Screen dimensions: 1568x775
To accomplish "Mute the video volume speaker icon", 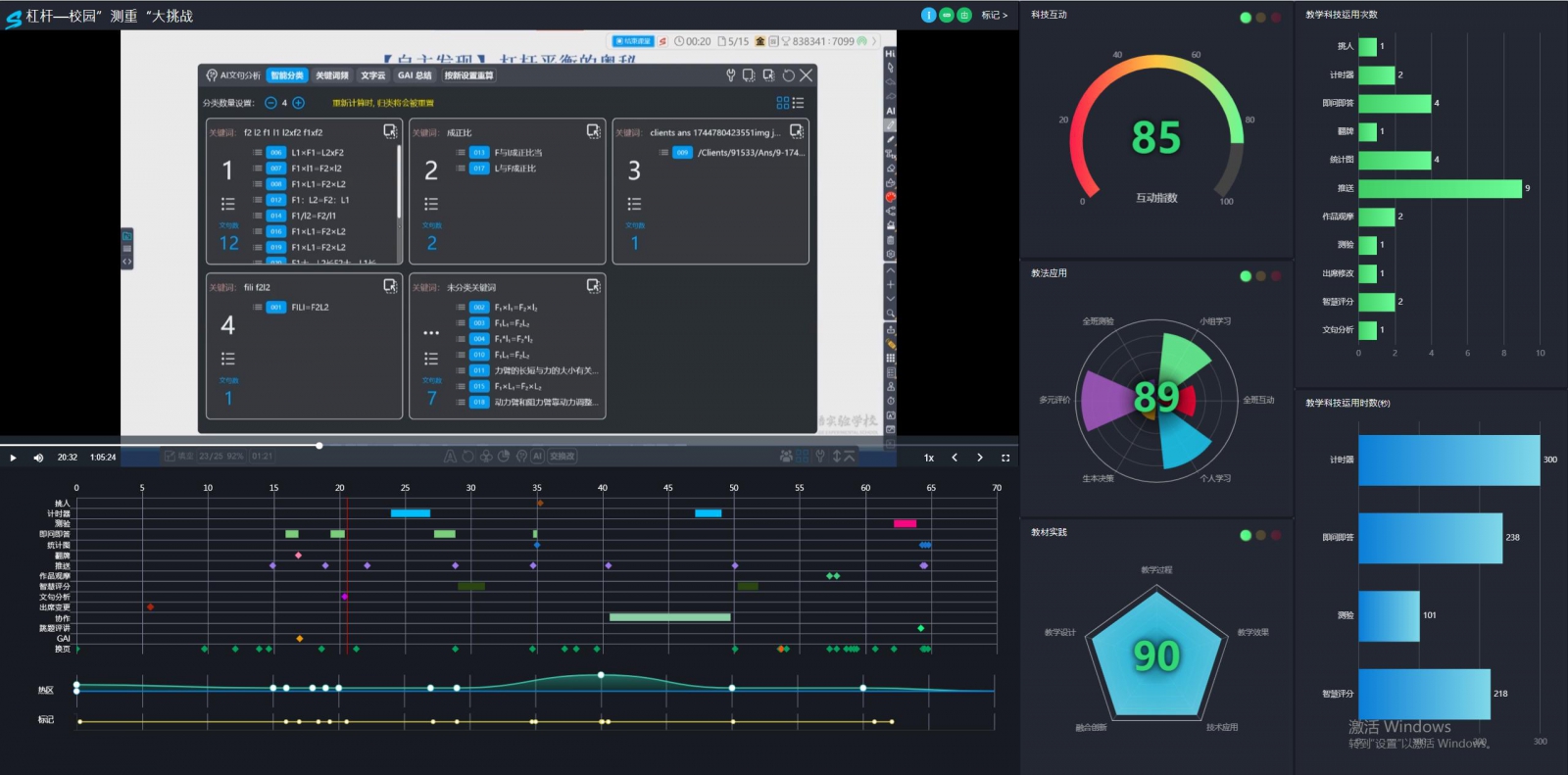I will point(38,458).
